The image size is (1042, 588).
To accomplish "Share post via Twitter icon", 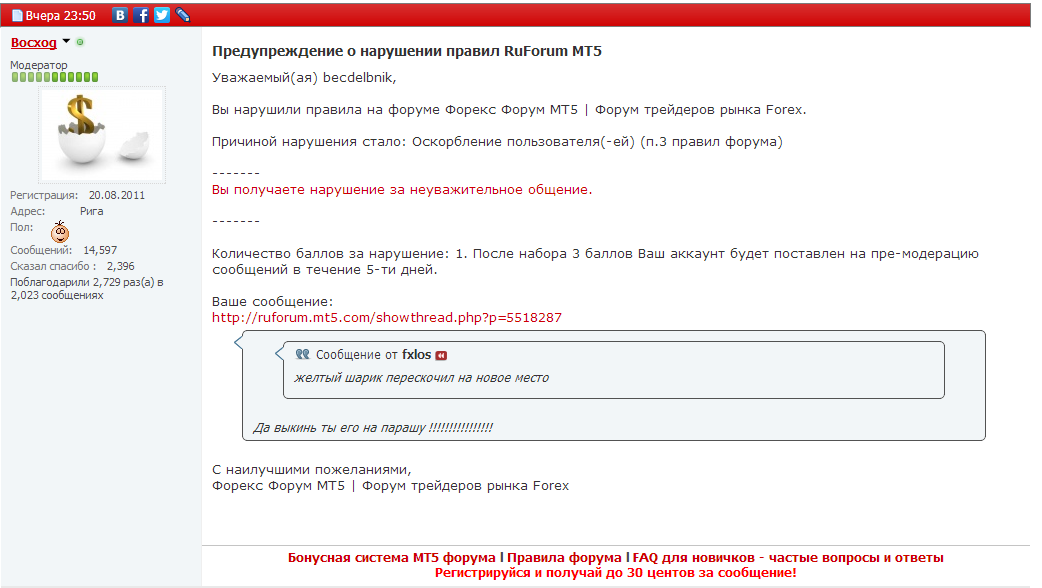I will click(161, 15).
